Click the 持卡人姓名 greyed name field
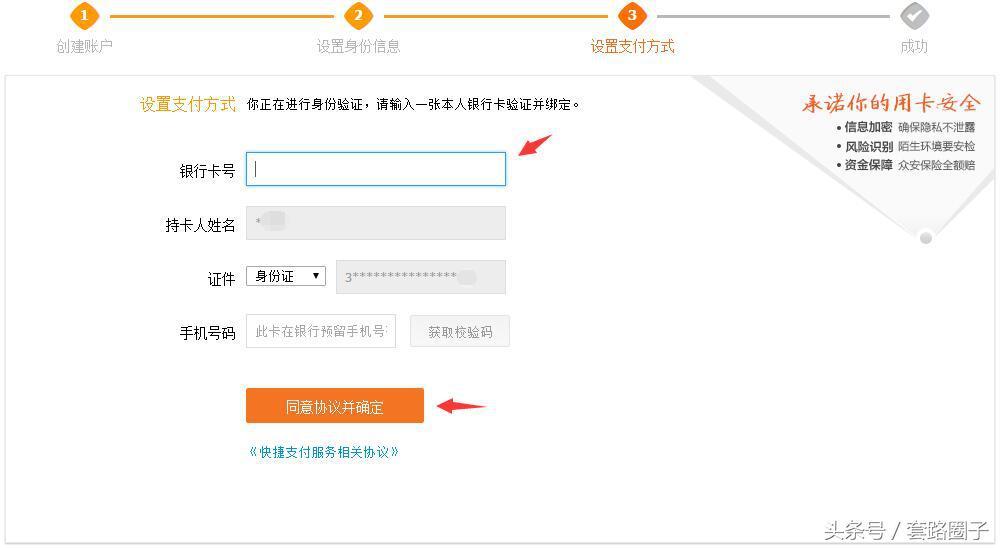This screenshot has width=1001, height=548. point(376,223)
